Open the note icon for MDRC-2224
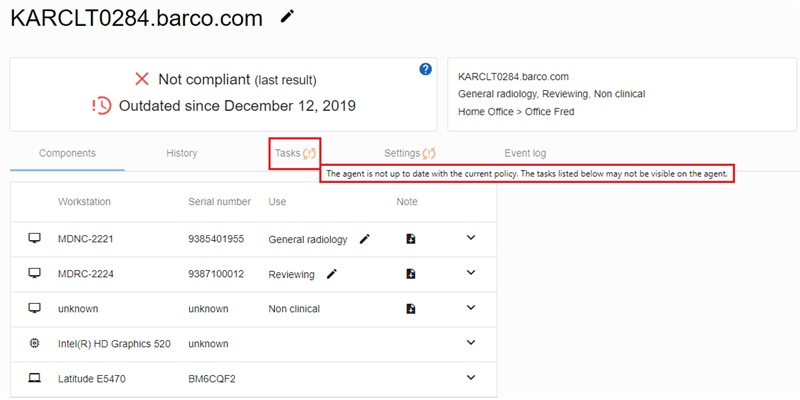The image size is (800, 400). (410, 274)
